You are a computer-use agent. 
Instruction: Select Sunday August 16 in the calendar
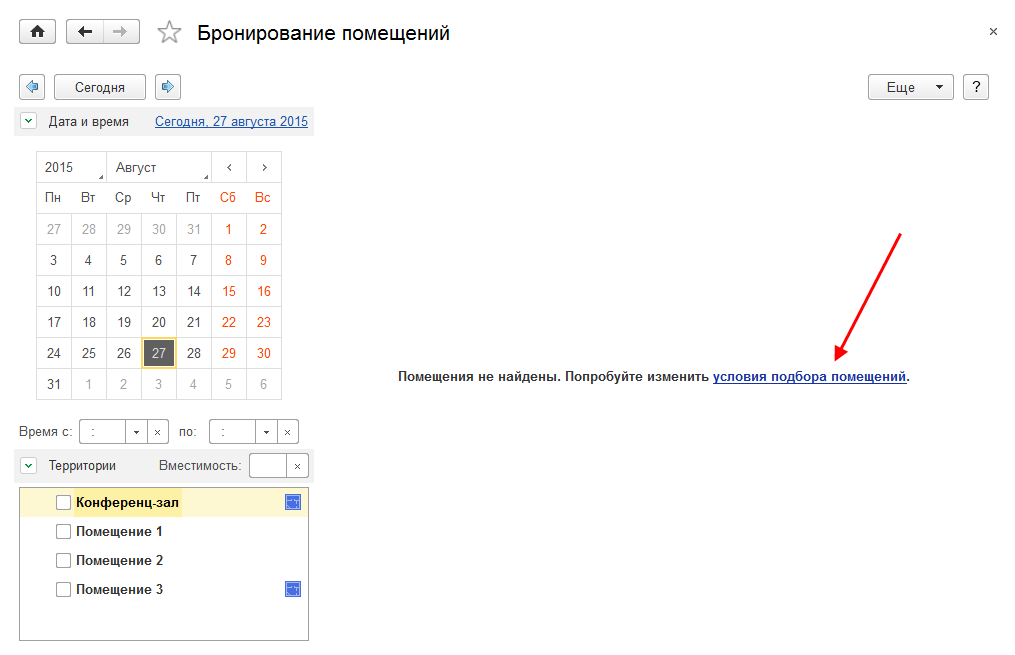[x=263, y=291]
